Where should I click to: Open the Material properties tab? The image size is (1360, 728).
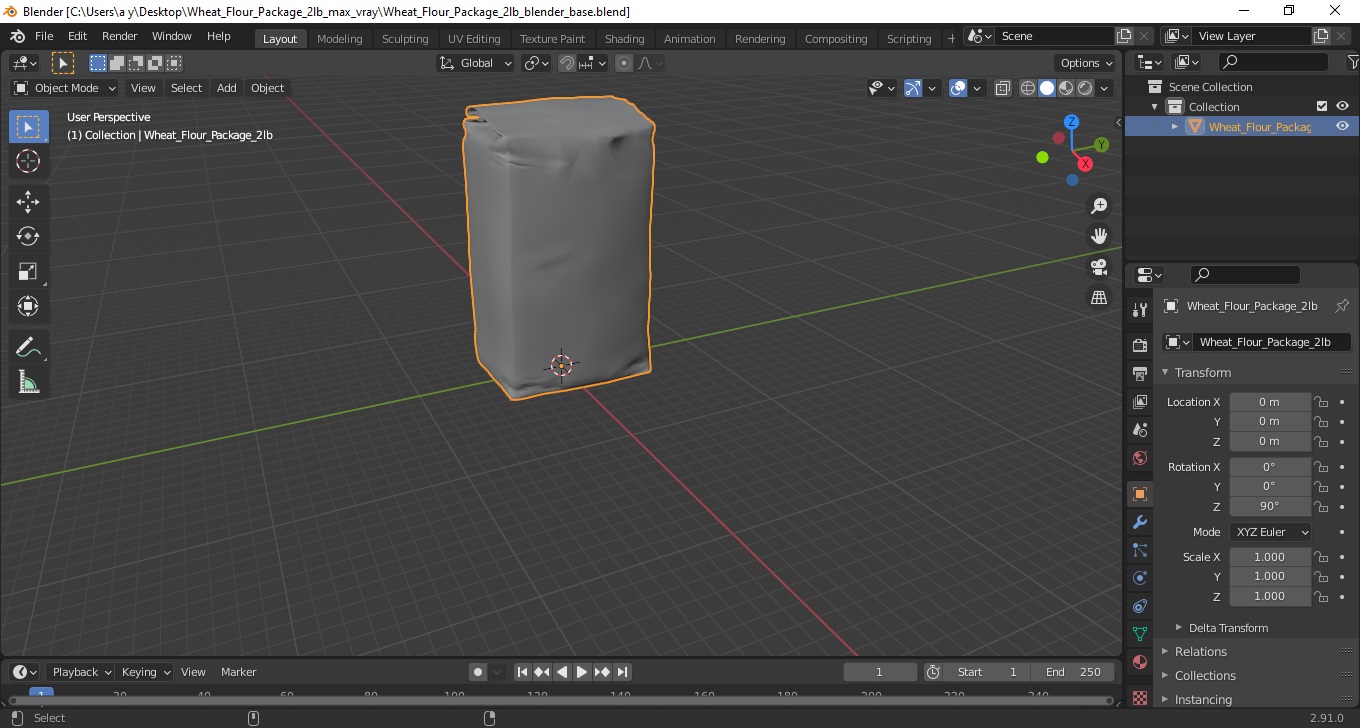[x=1140, y=662]
